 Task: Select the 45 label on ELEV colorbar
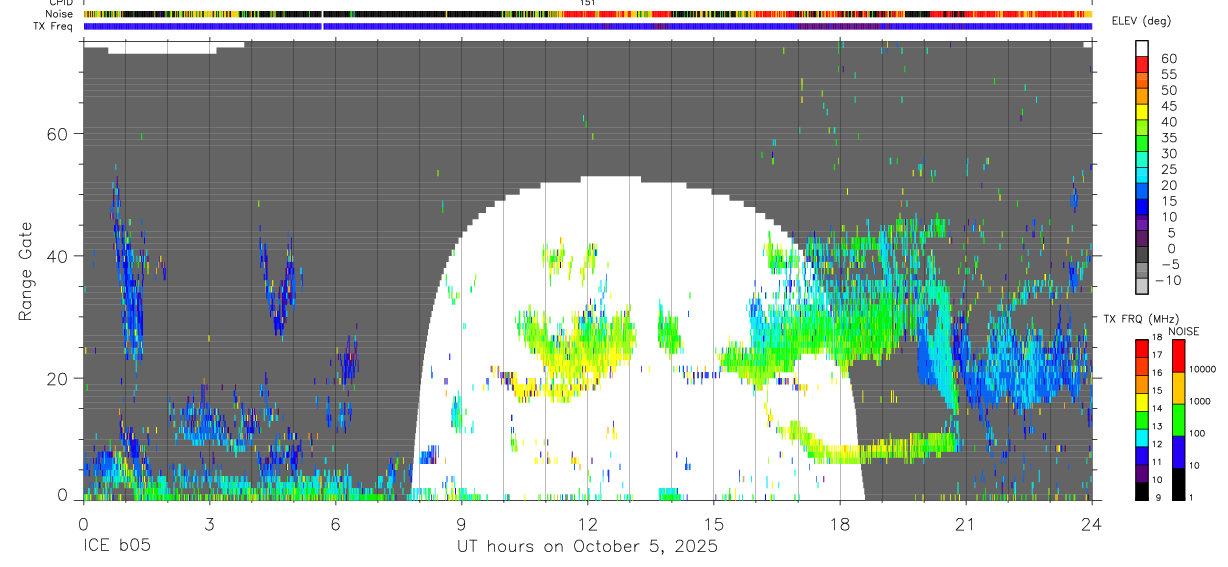click(x=1167, y=106)
